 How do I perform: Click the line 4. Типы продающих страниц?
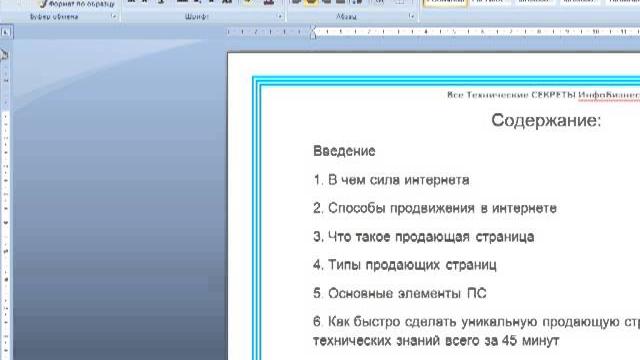point(405,265)
